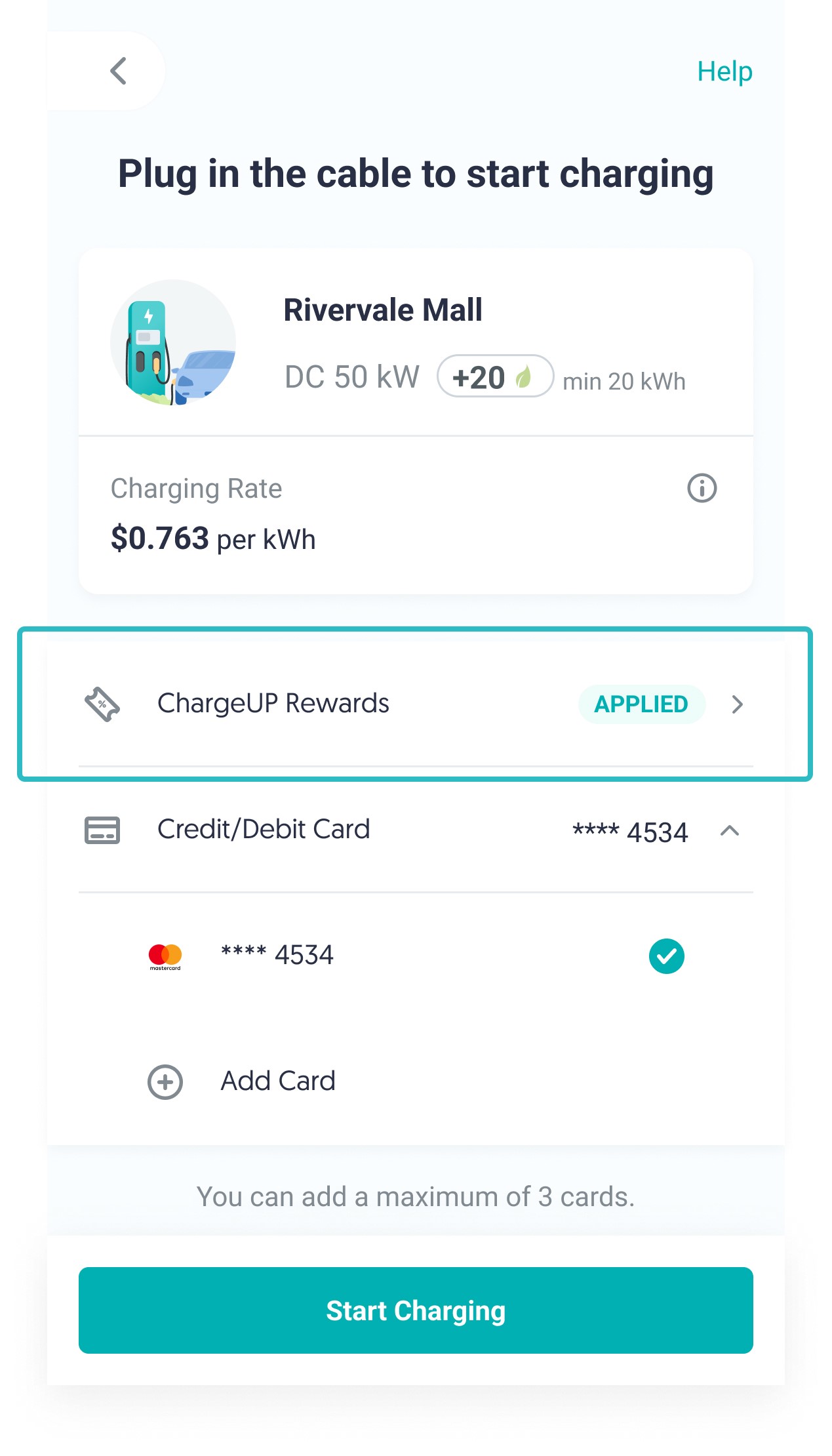Tap the charging station illustration
Screen dimensions: 832x1456
(172, 342)
